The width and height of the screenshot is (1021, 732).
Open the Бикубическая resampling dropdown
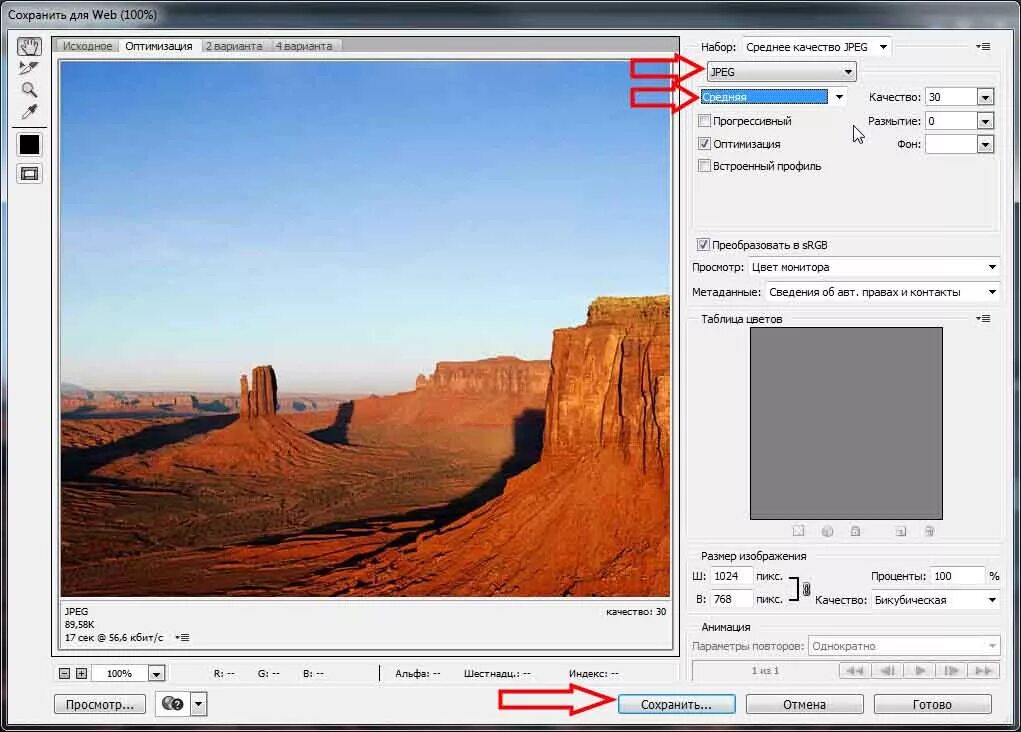tap(935, 600)
